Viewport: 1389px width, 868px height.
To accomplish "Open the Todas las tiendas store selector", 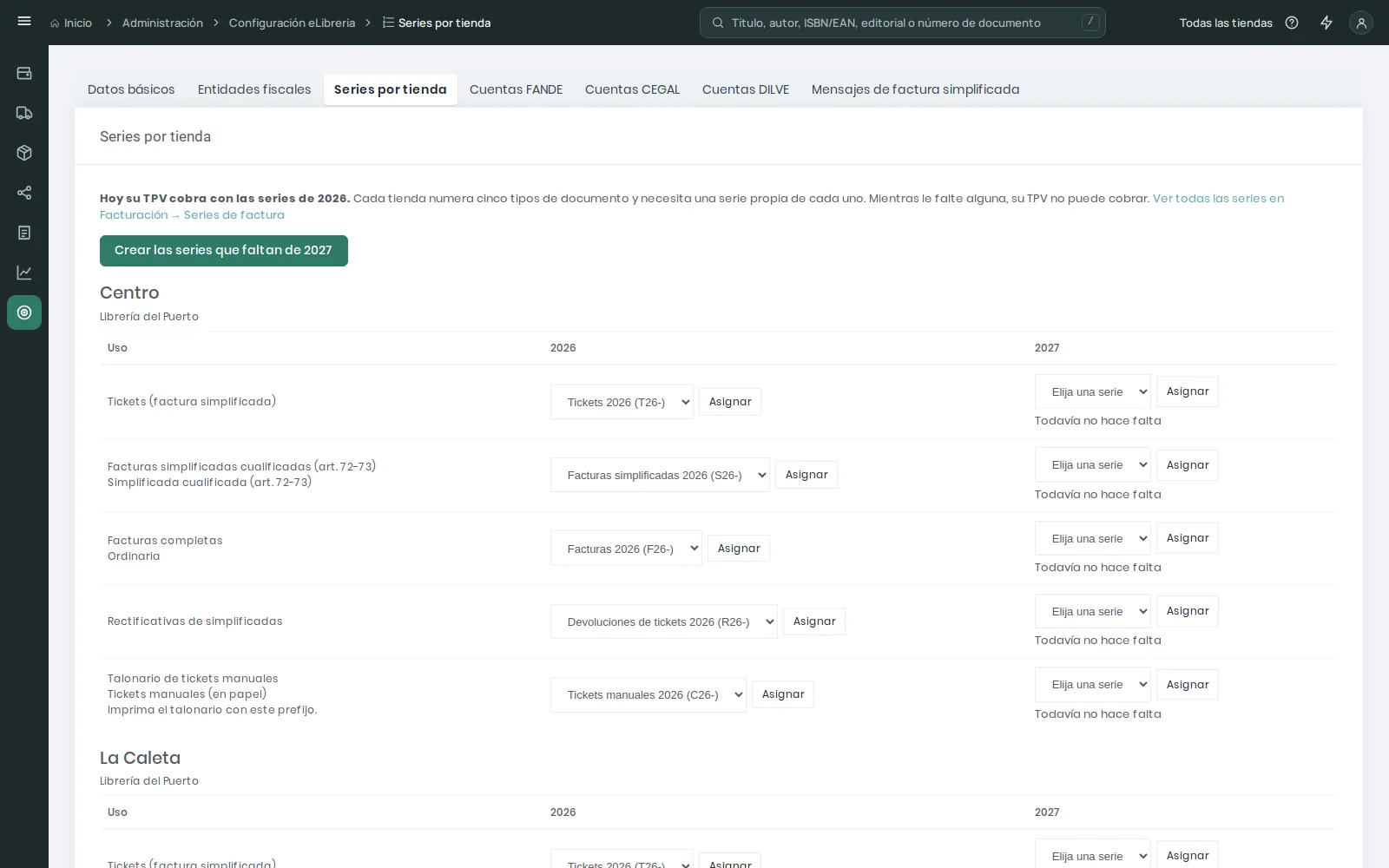I will pos(1226,23).
